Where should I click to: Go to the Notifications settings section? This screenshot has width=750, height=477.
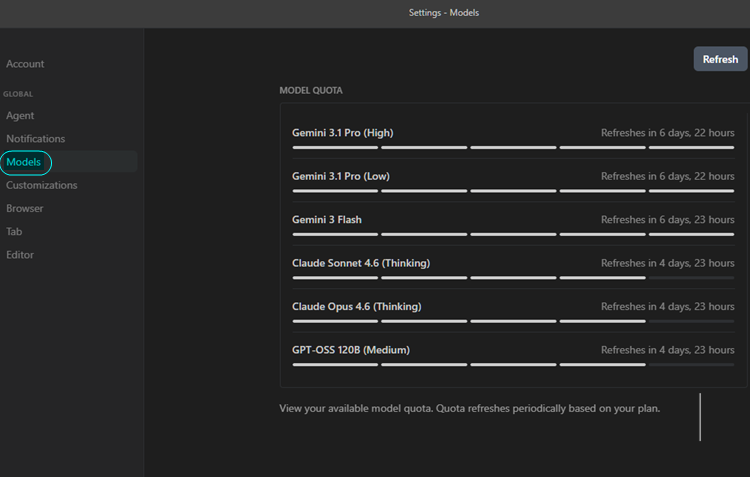click(35, 139)
